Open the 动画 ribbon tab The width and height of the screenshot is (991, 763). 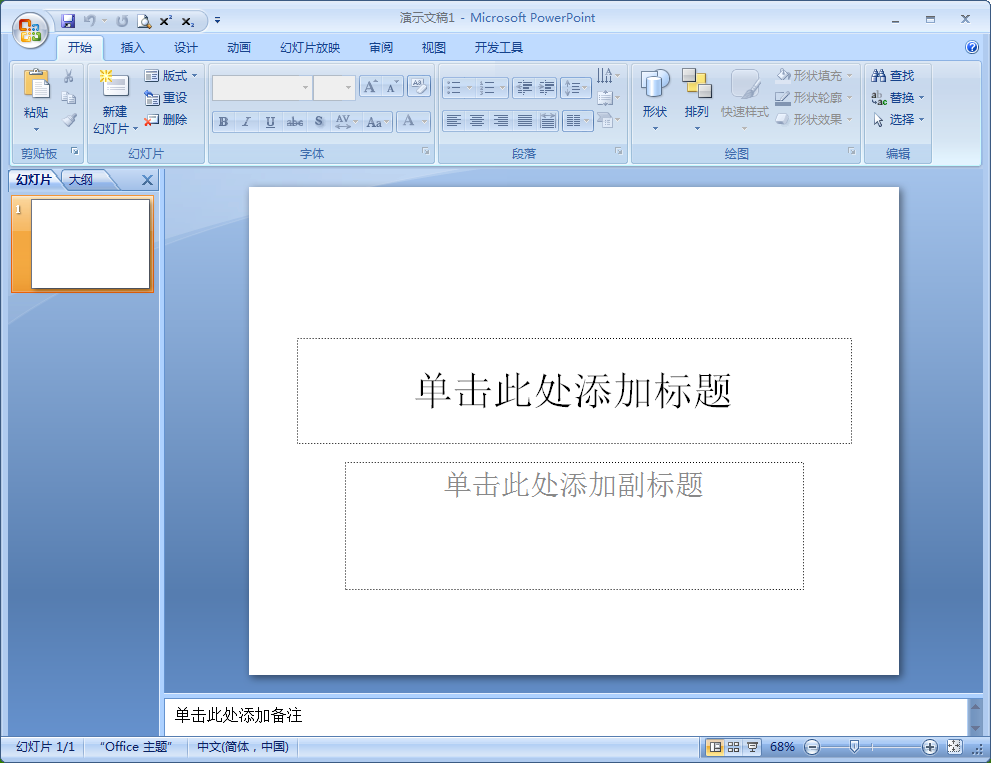tap(239, 47)
